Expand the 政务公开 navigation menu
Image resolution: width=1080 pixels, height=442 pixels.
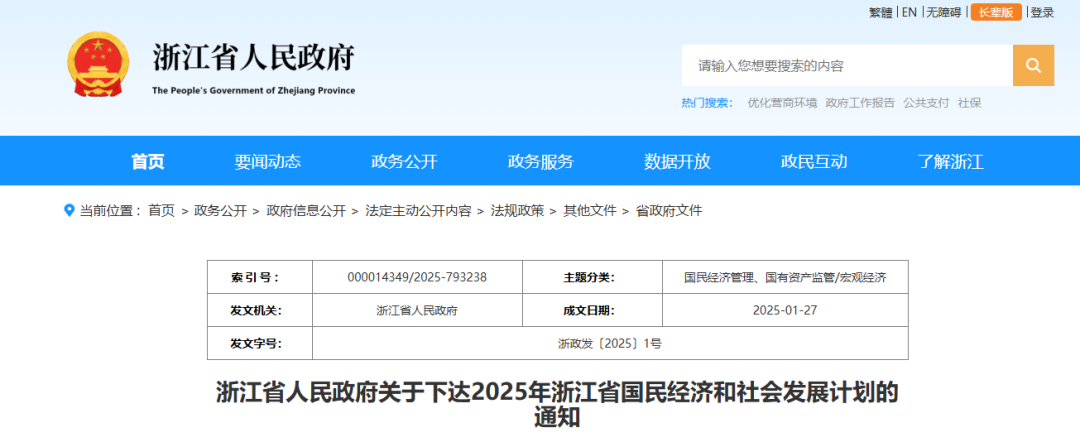pos(404,162)
